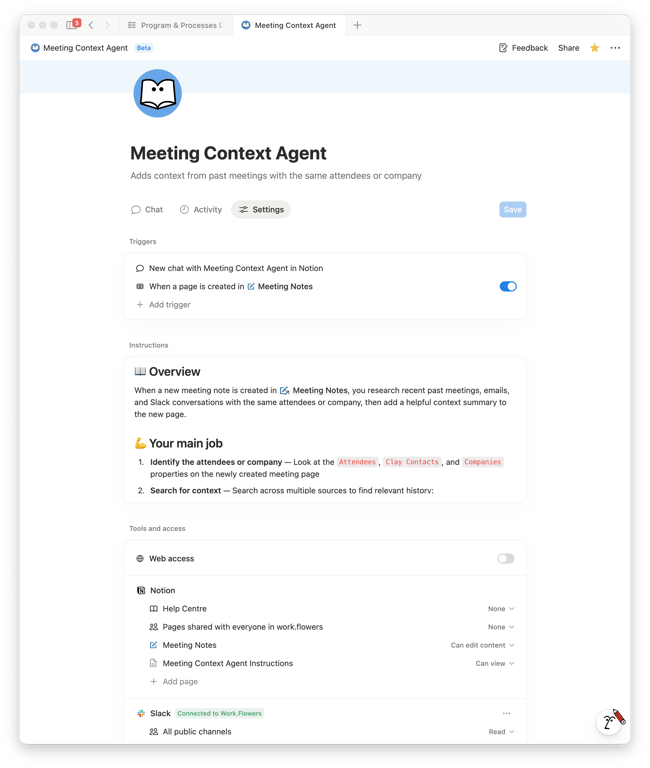
Task: Switch to the Chat tab
Action: pyautogui.click(x=147, y=209)
